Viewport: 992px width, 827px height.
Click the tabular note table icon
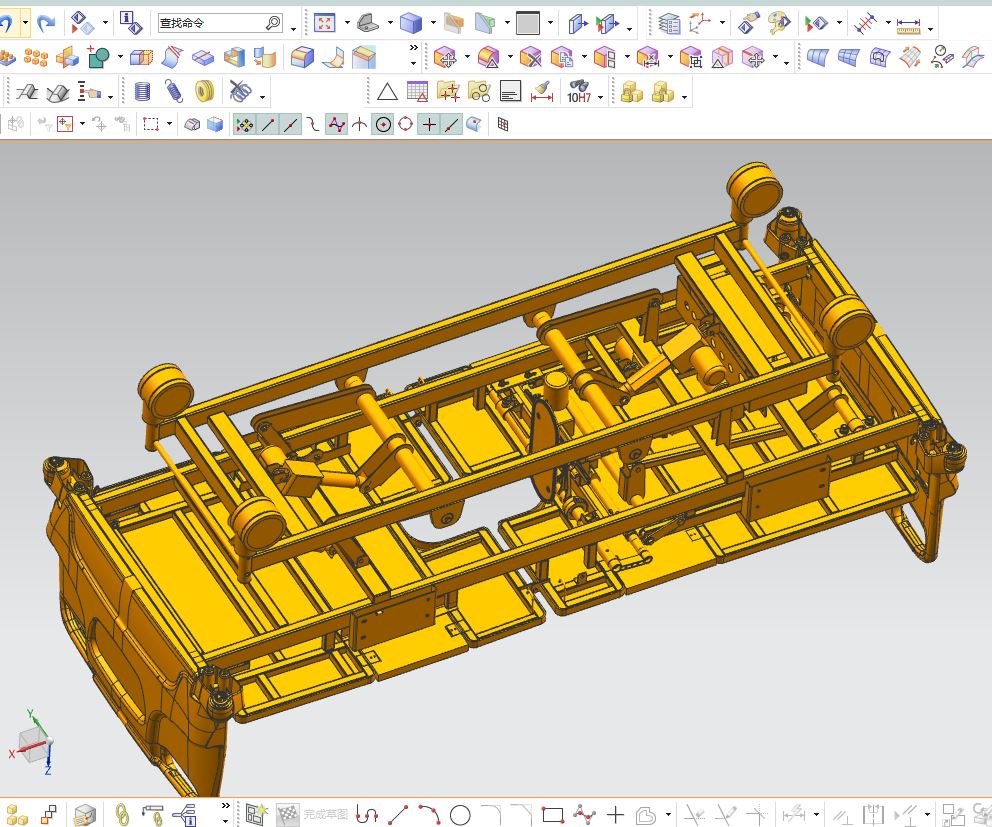417,92
